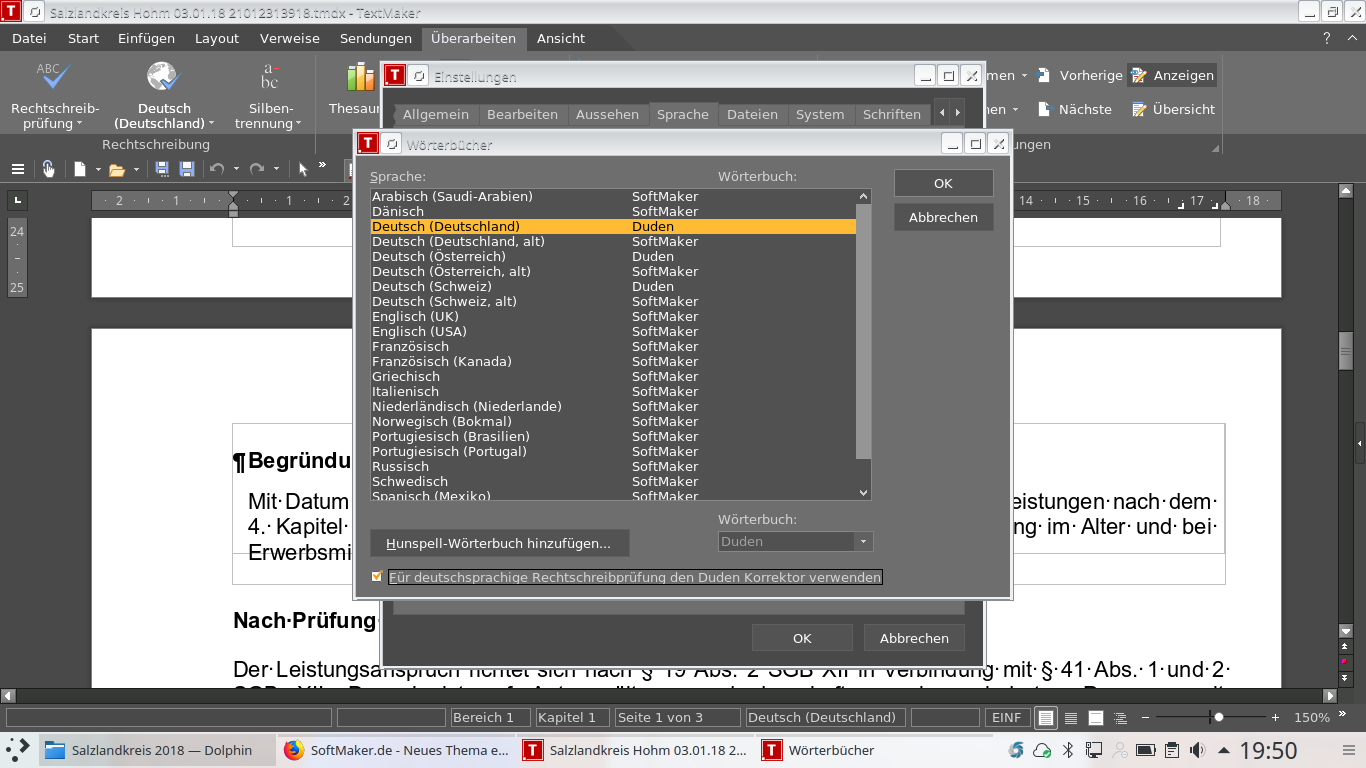Expand the quick toolbar overflow chevron

[x=322, y=165]
